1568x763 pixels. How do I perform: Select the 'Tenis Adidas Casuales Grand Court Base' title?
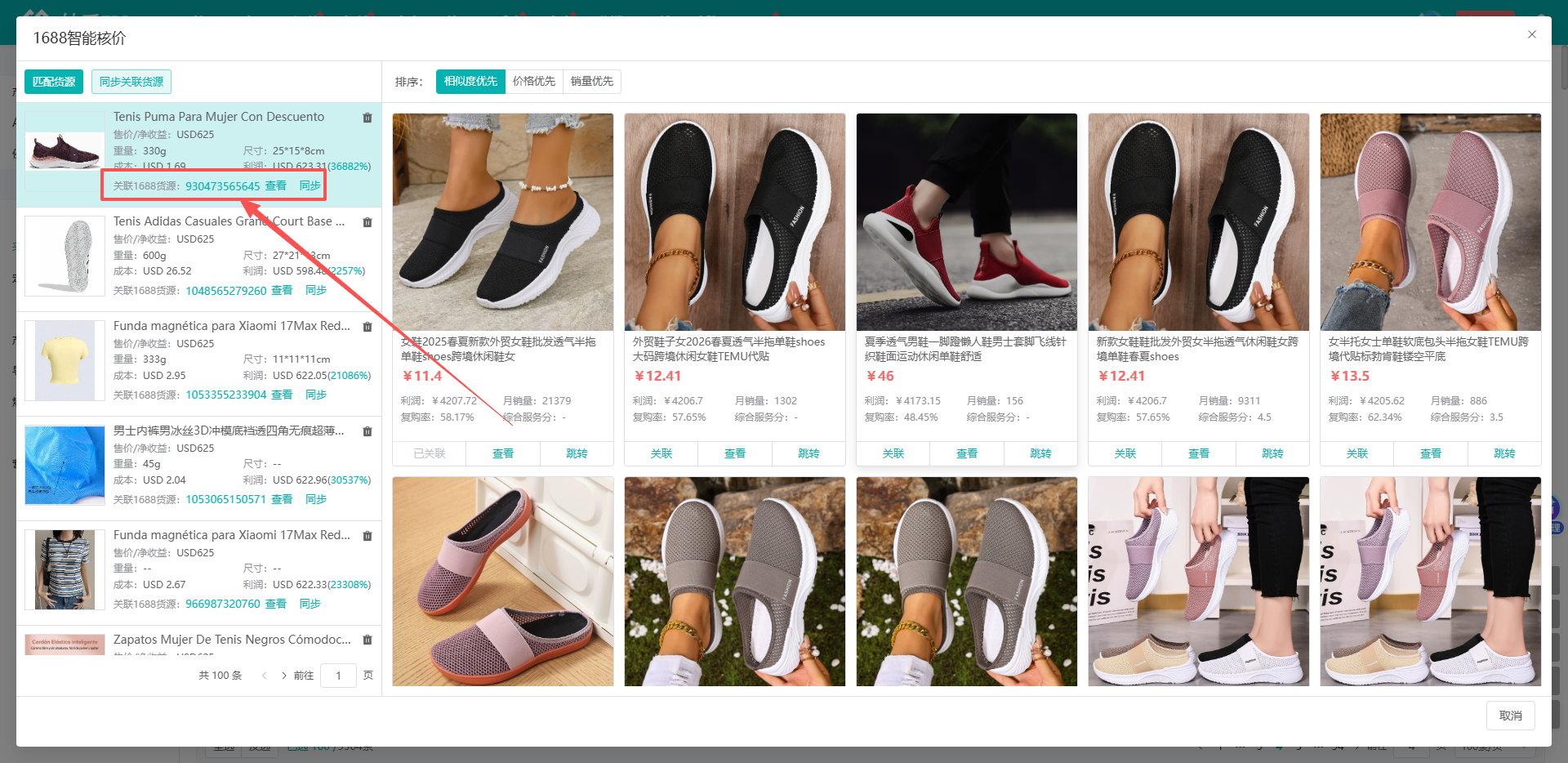229,221
